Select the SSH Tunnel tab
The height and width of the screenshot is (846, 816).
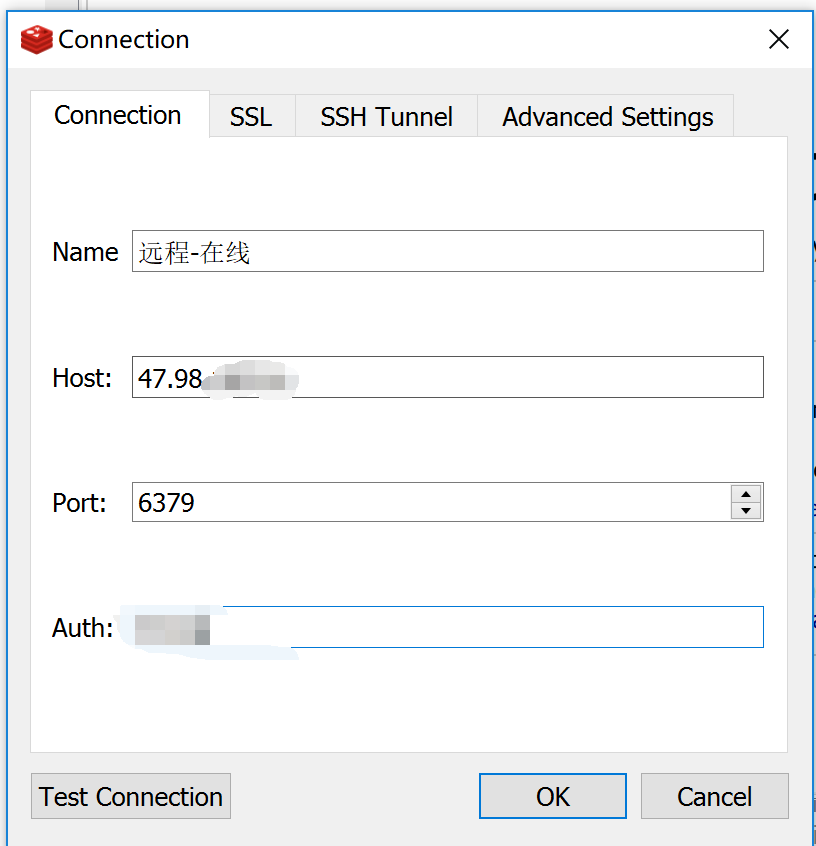tap(386, 117)
